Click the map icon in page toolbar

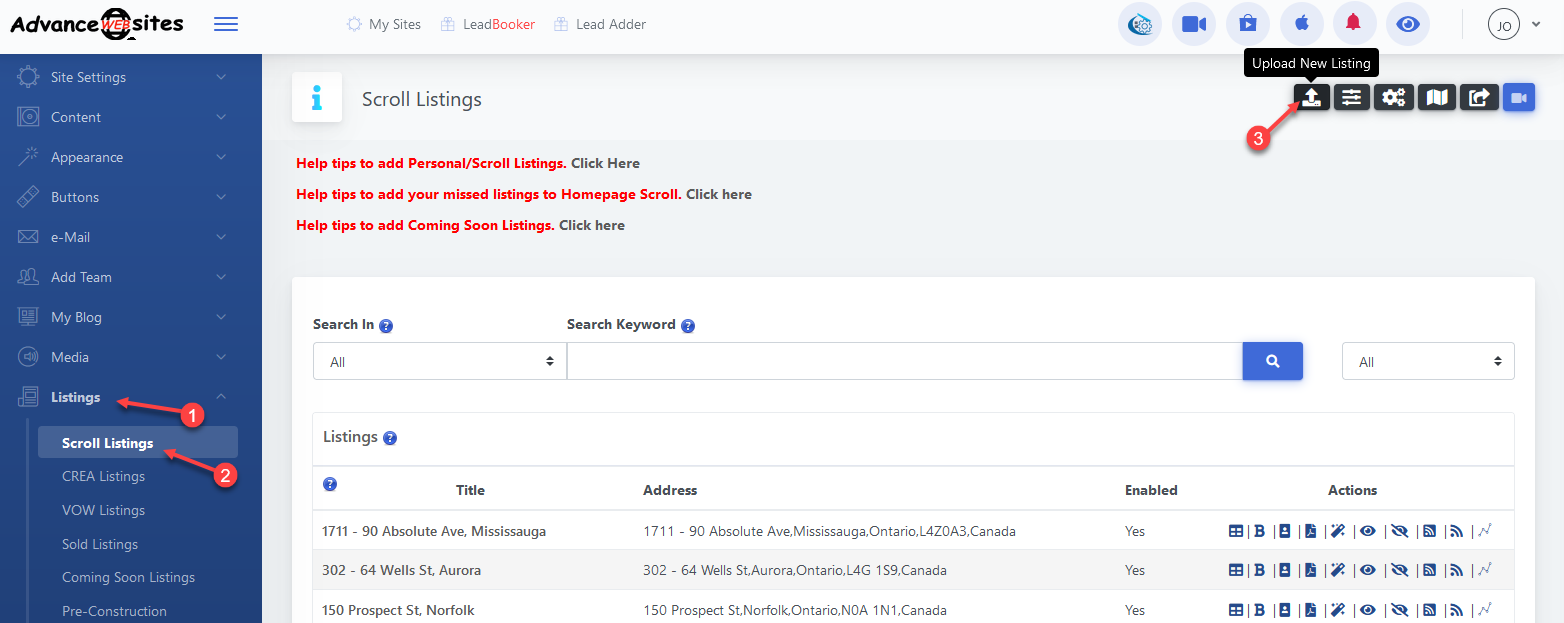pos(1437,97)
